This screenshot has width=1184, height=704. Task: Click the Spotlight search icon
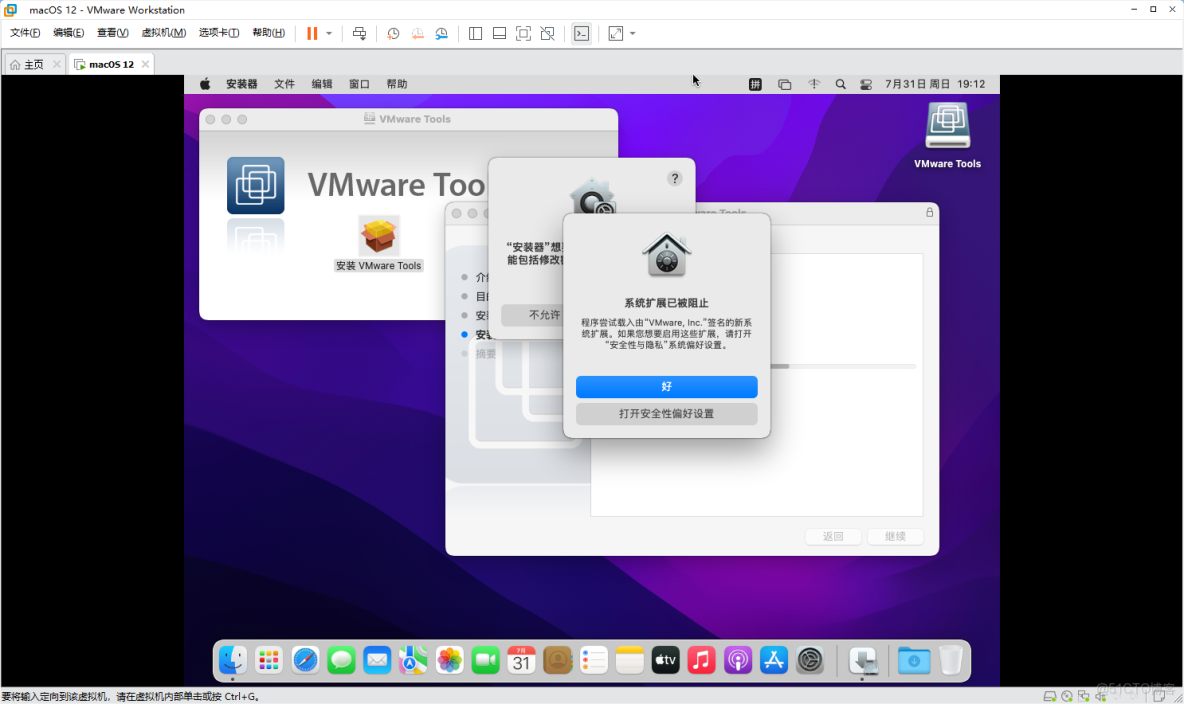click(x=840, y=84)
